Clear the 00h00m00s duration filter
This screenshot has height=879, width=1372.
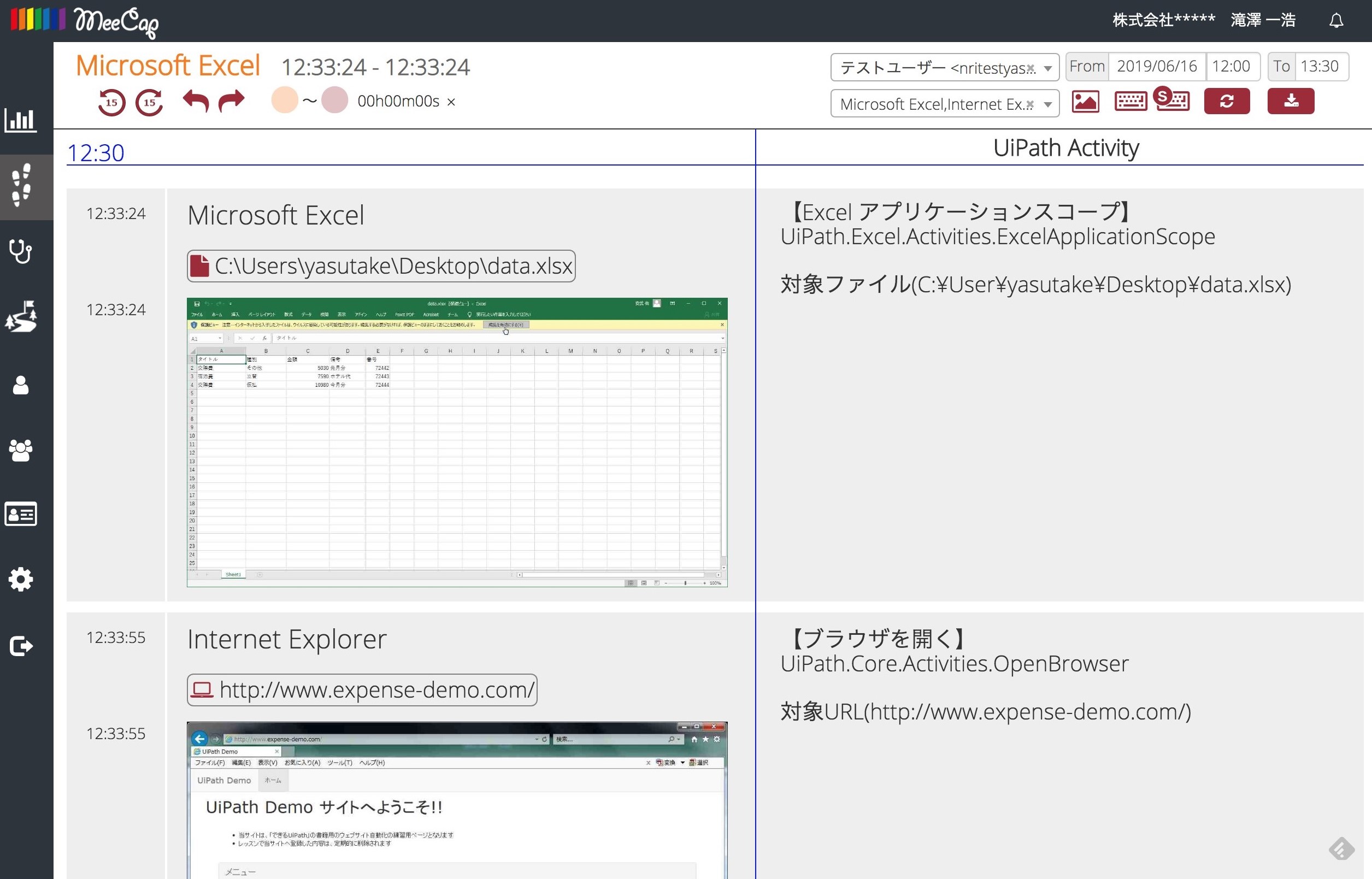(x=451, y=102)
